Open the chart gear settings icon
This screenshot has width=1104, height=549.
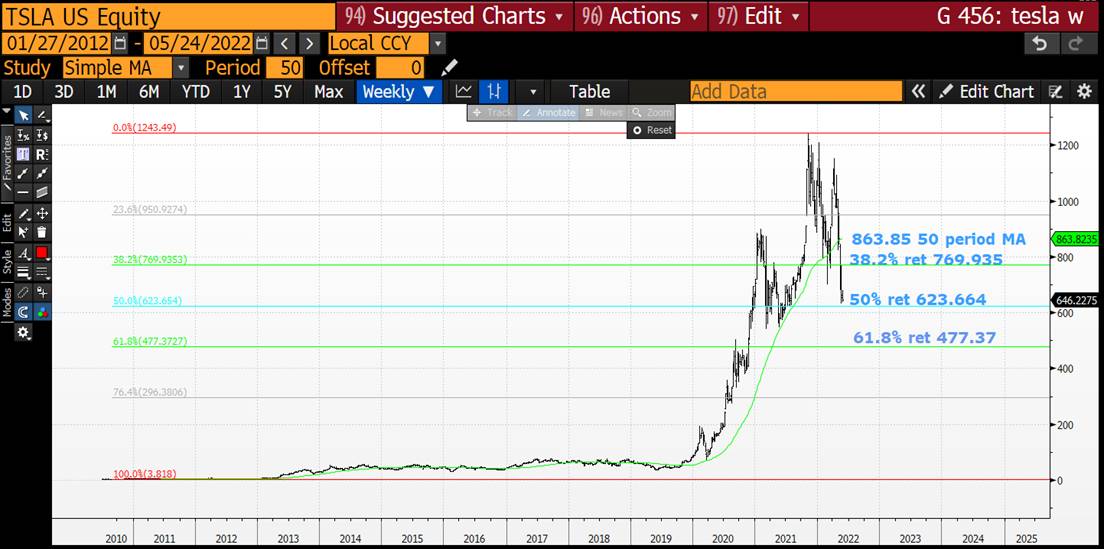pyautogui.click(x=1084, y=92)
